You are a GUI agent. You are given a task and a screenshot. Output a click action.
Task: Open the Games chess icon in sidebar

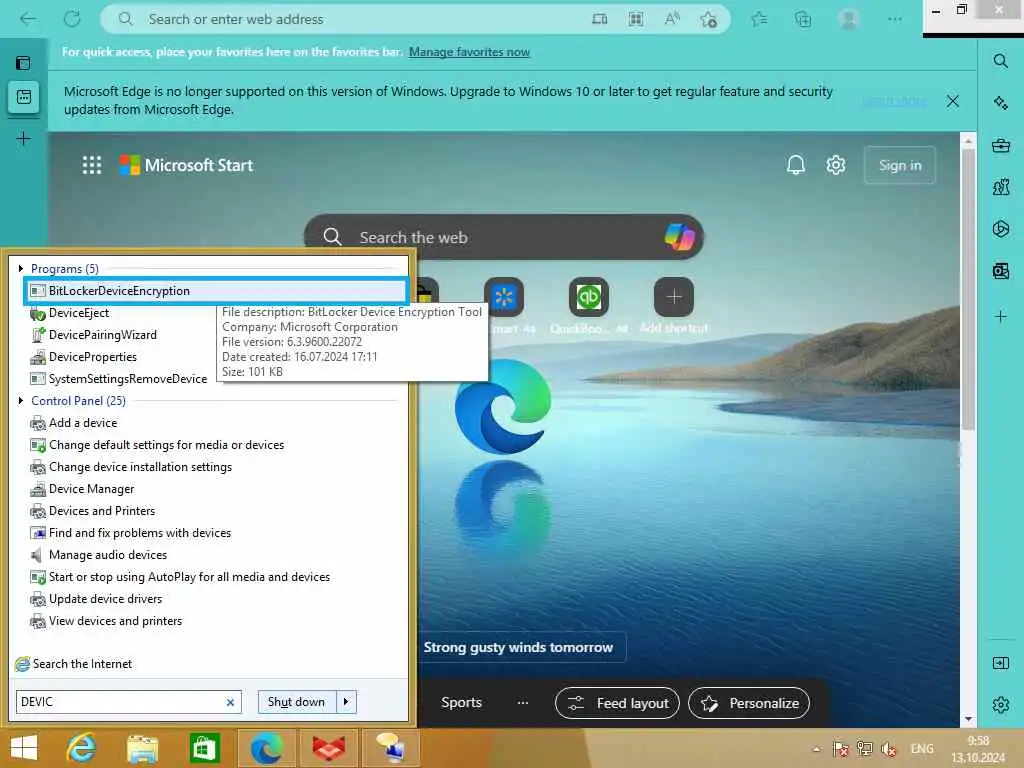tap(1000, 187)
